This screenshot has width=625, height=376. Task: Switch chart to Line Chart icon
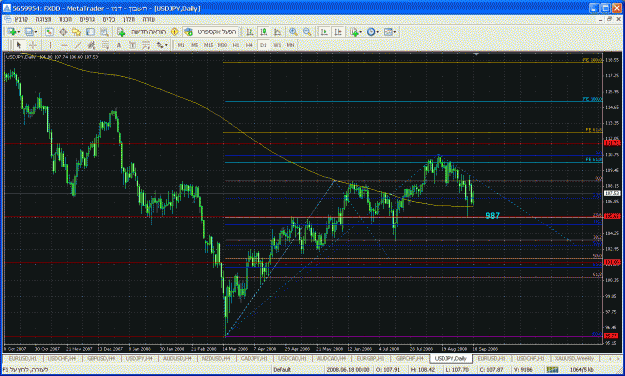(x=278, y=32)
